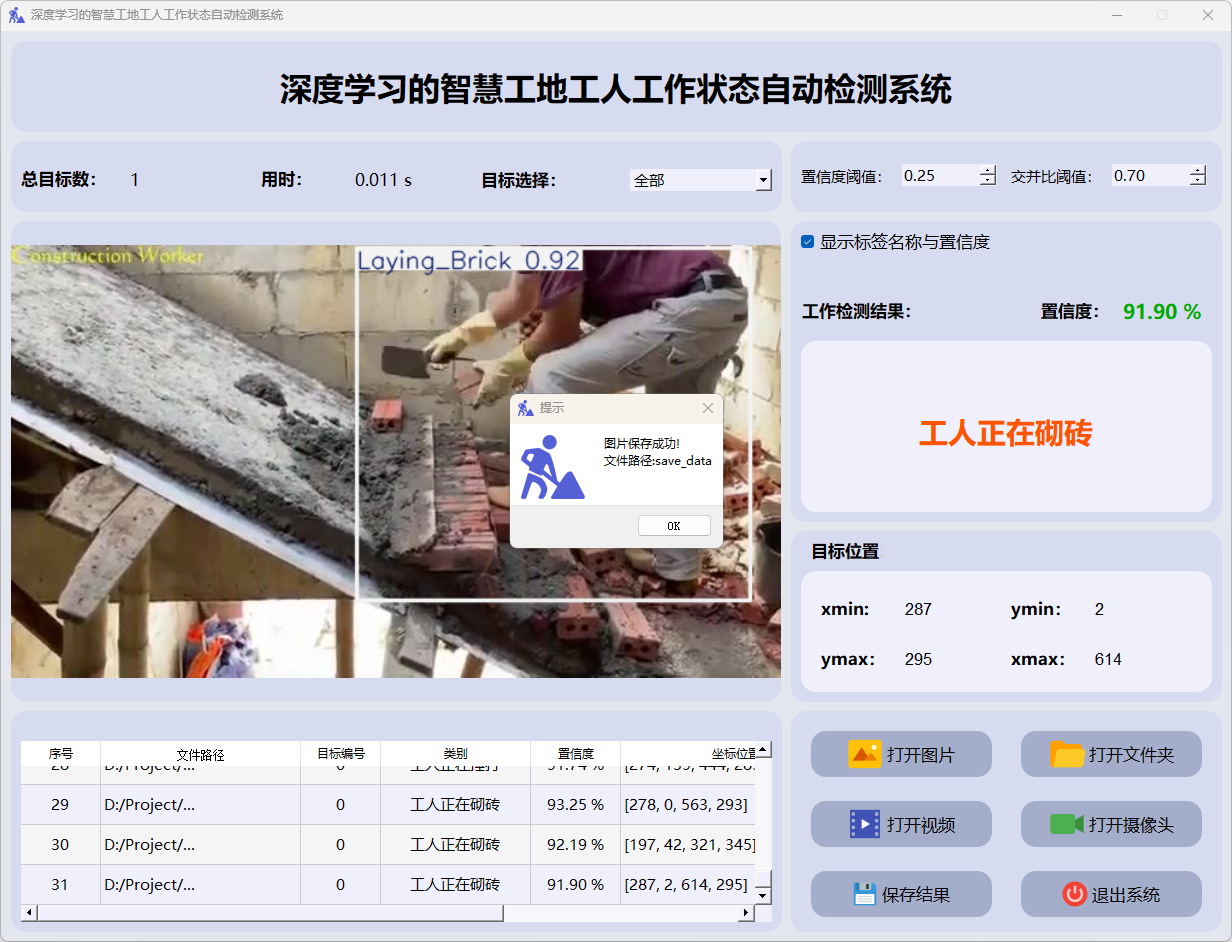Screen dimensions: 1232x942
Task: Decrease 交并比阈值 with the down arrow
Action: (1198, 181)
